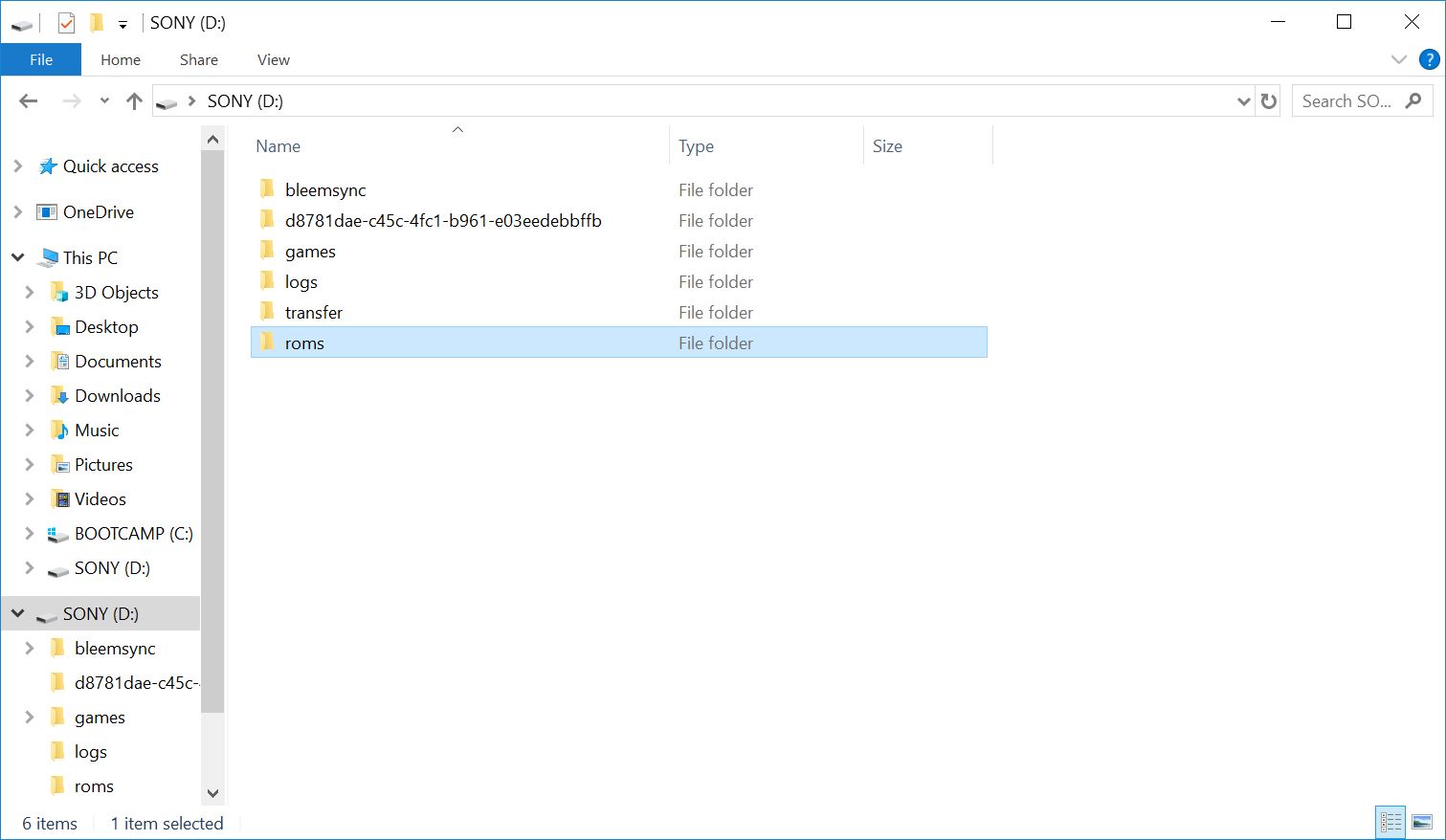Open the View ribbon tab
This screenshot has height=840, width=1446.
coord(273,59)
